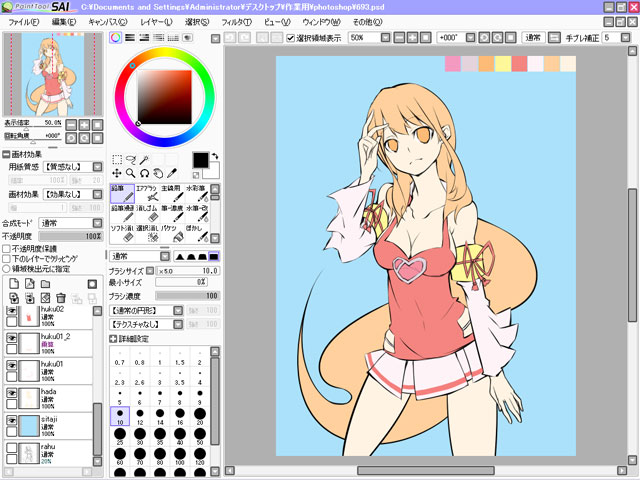Choose the 鉛筆 pencil brush
The height and width of the screenshot is (480, 640).
122,193
